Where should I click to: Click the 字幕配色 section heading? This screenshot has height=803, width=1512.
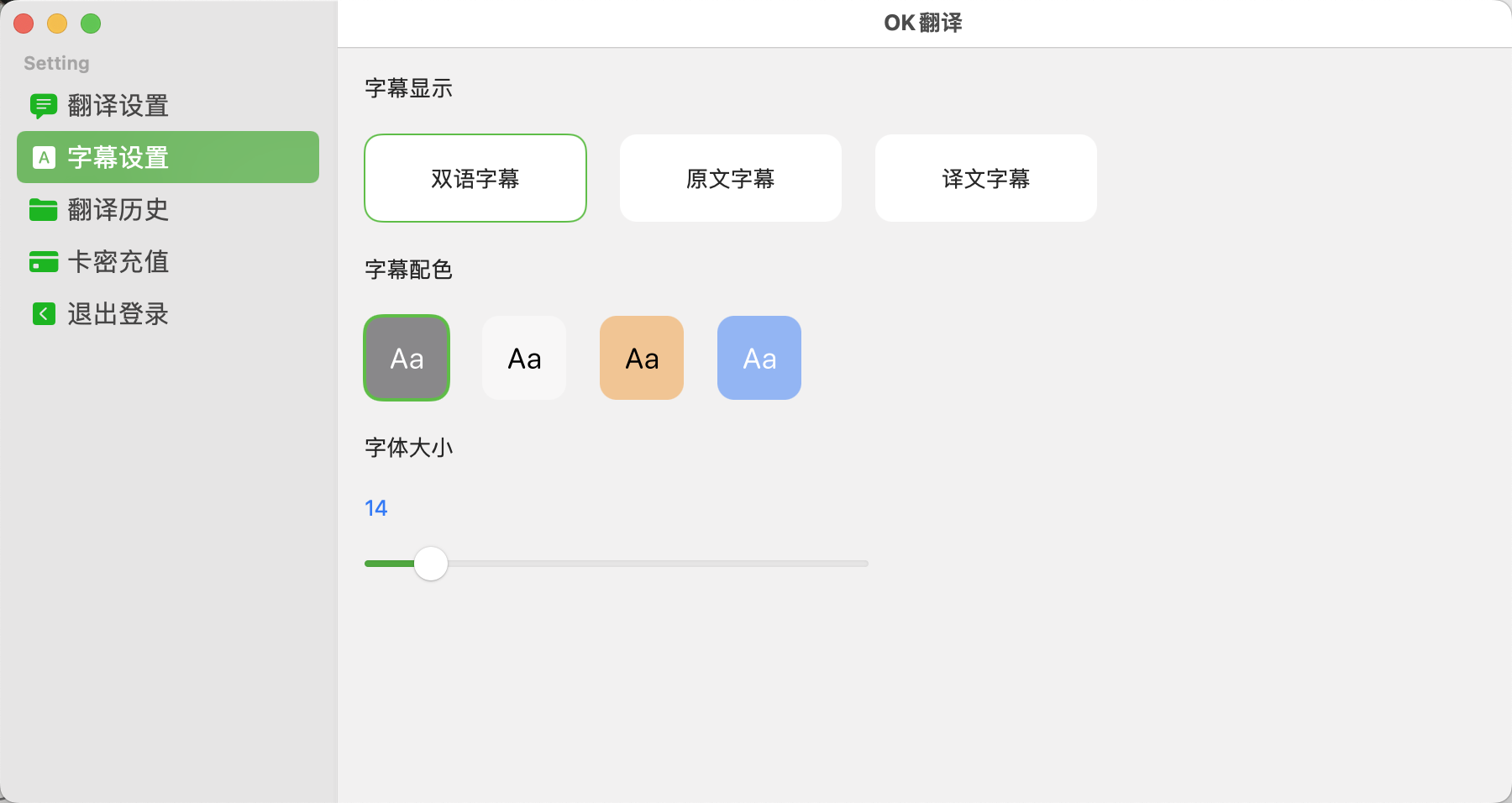[408, 270]
